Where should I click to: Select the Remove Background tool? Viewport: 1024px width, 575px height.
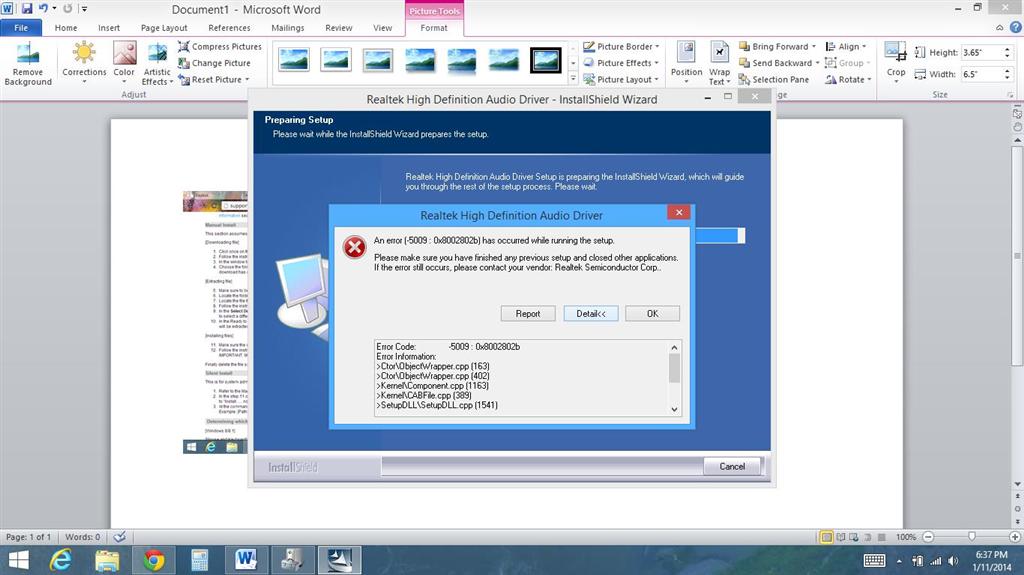(27, 63)
